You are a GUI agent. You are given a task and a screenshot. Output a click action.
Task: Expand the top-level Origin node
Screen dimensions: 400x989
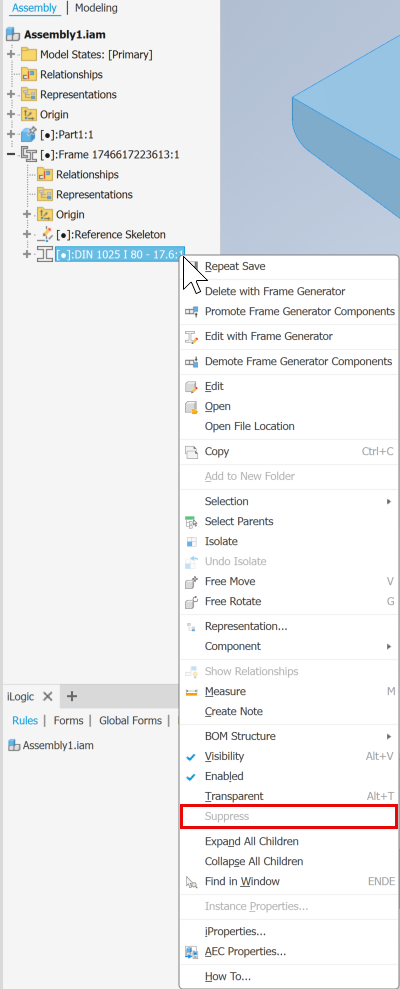pos(11,115)
